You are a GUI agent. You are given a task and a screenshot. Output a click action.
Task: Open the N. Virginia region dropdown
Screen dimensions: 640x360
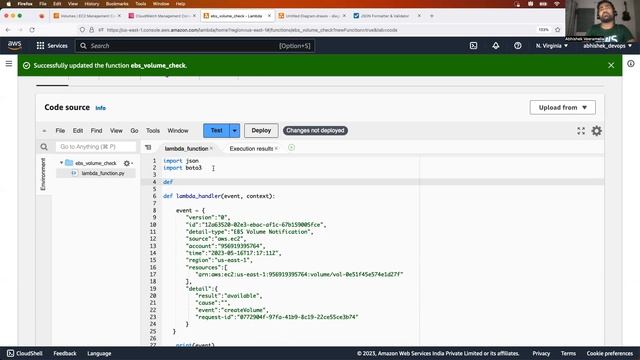pyautogui.click(x=551, y=46)
